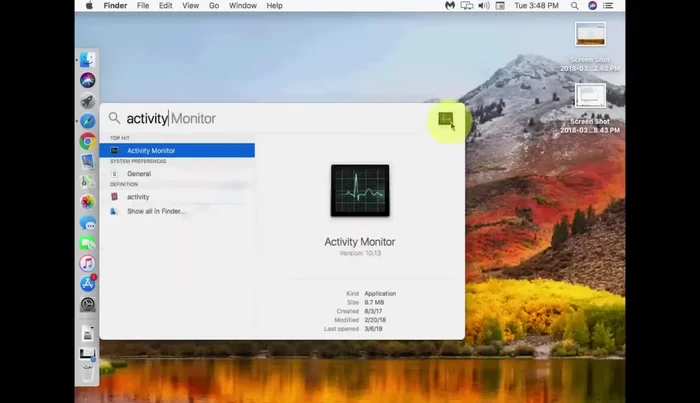
Task: Launch Google Chrome from the Dock
Action: coord(88,142)
